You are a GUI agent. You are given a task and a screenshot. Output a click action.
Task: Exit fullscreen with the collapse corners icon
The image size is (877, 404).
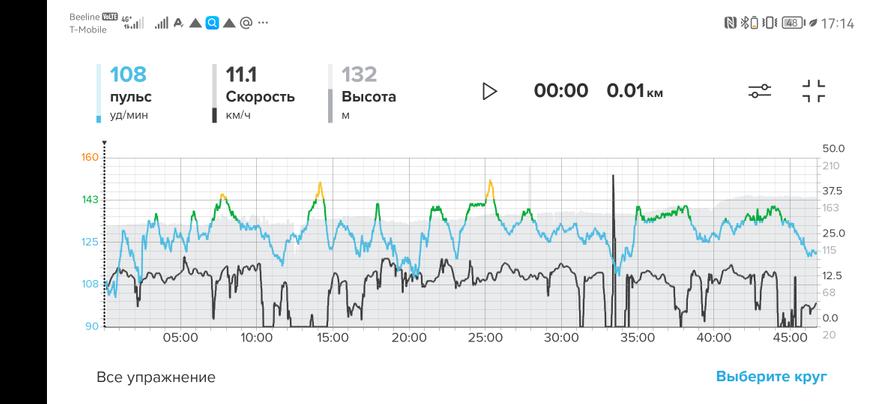point(814,91)
